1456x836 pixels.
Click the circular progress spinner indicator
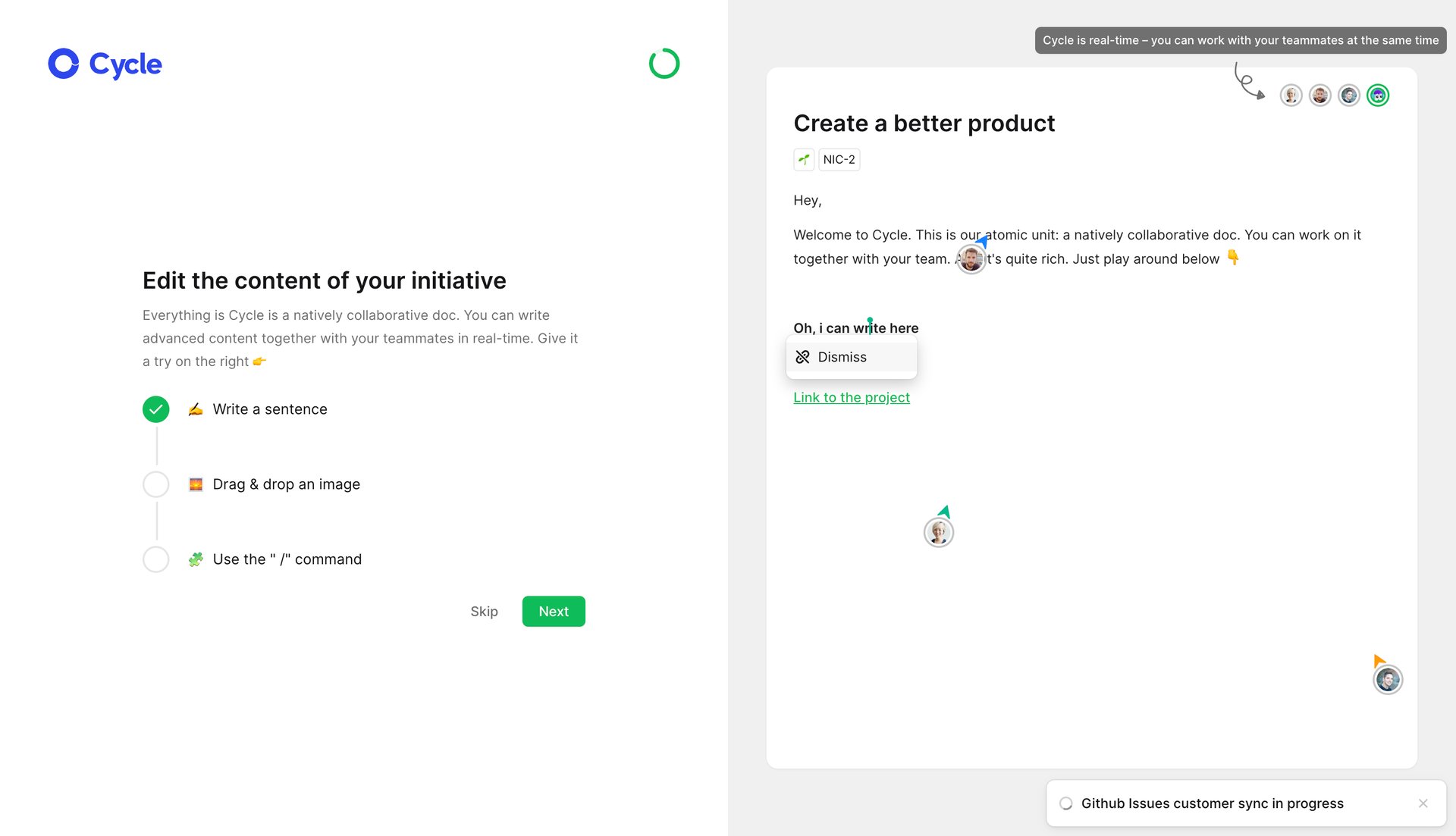[x=663, y=64]
